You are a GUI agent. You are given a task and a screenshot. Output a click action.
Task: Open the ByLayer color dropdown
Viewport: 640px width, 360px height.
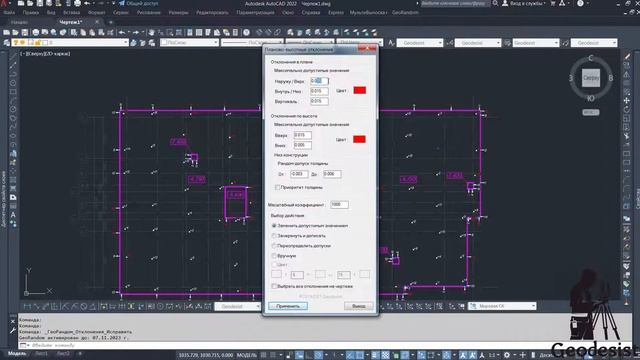[189, 42]
